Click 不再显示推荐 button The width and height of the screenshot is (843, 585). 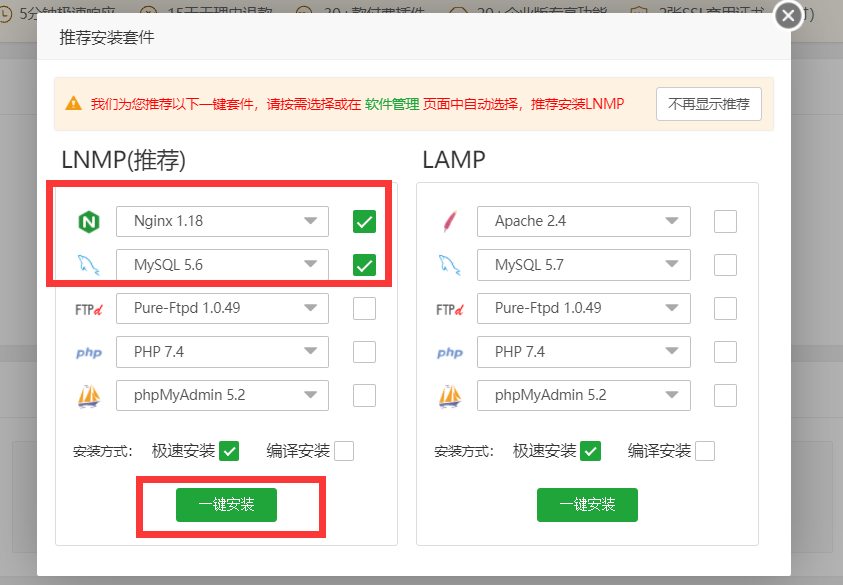coord(709,104)
